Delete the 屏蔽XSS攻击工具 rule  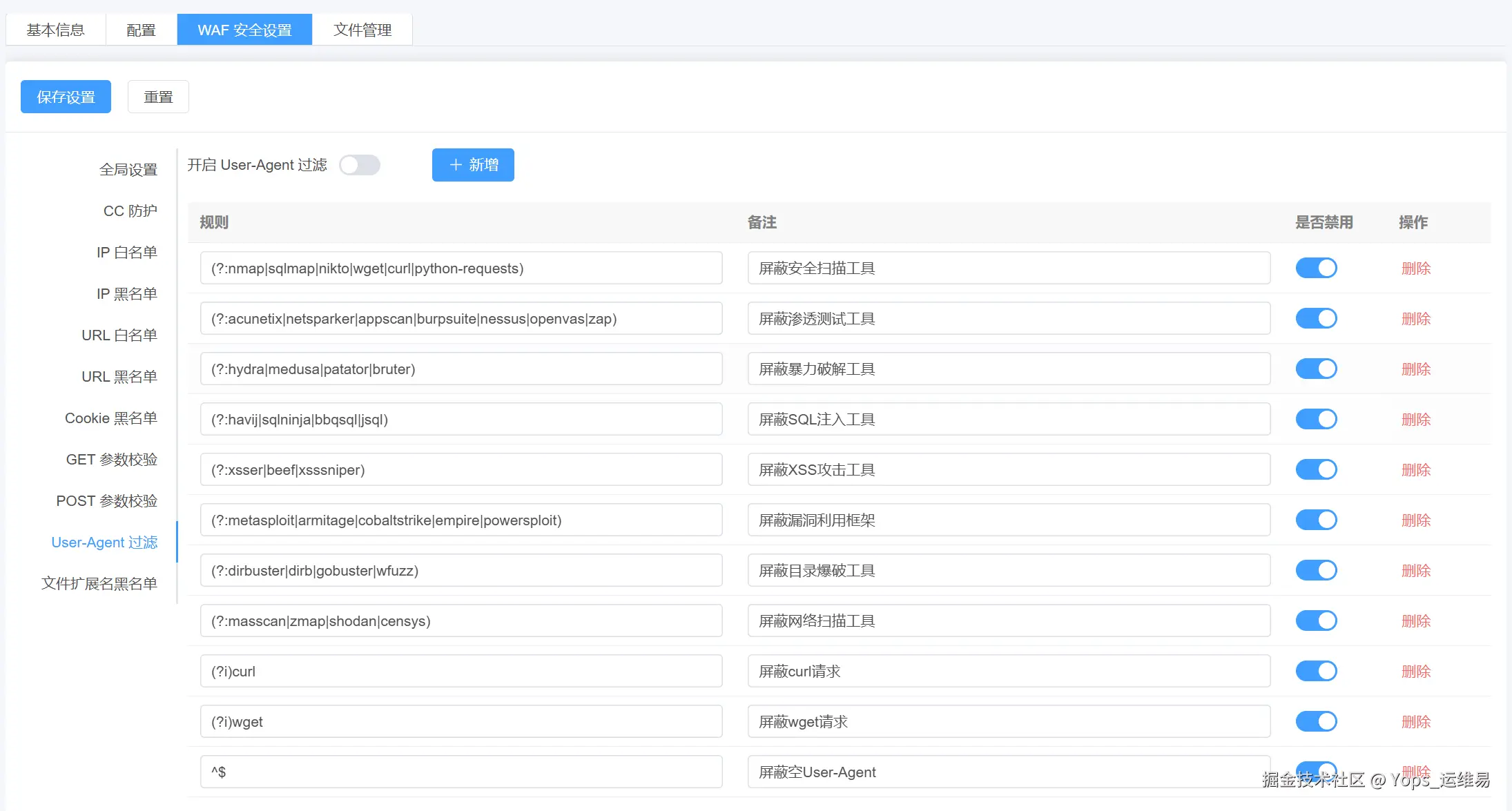[1415, 470]
